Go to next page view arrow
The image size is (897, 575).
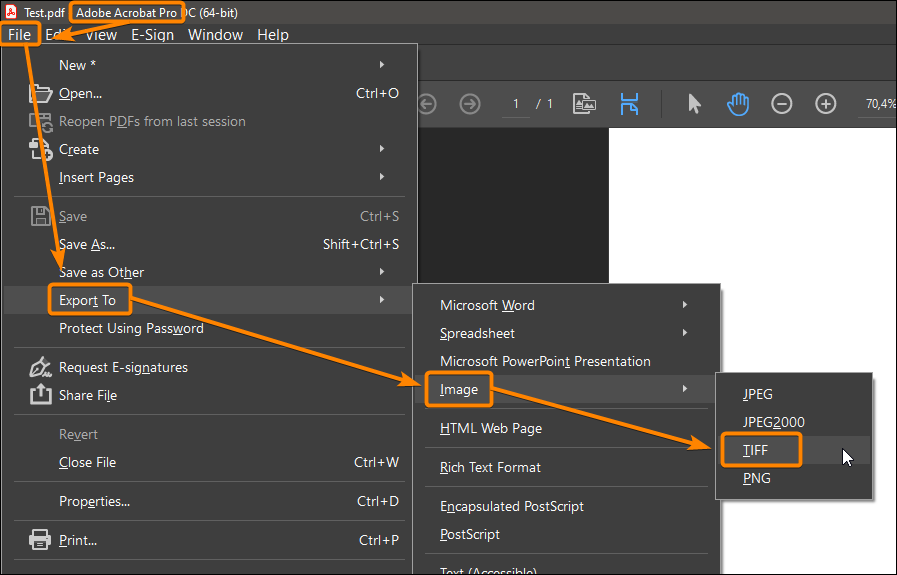click(x=470, y=104)
